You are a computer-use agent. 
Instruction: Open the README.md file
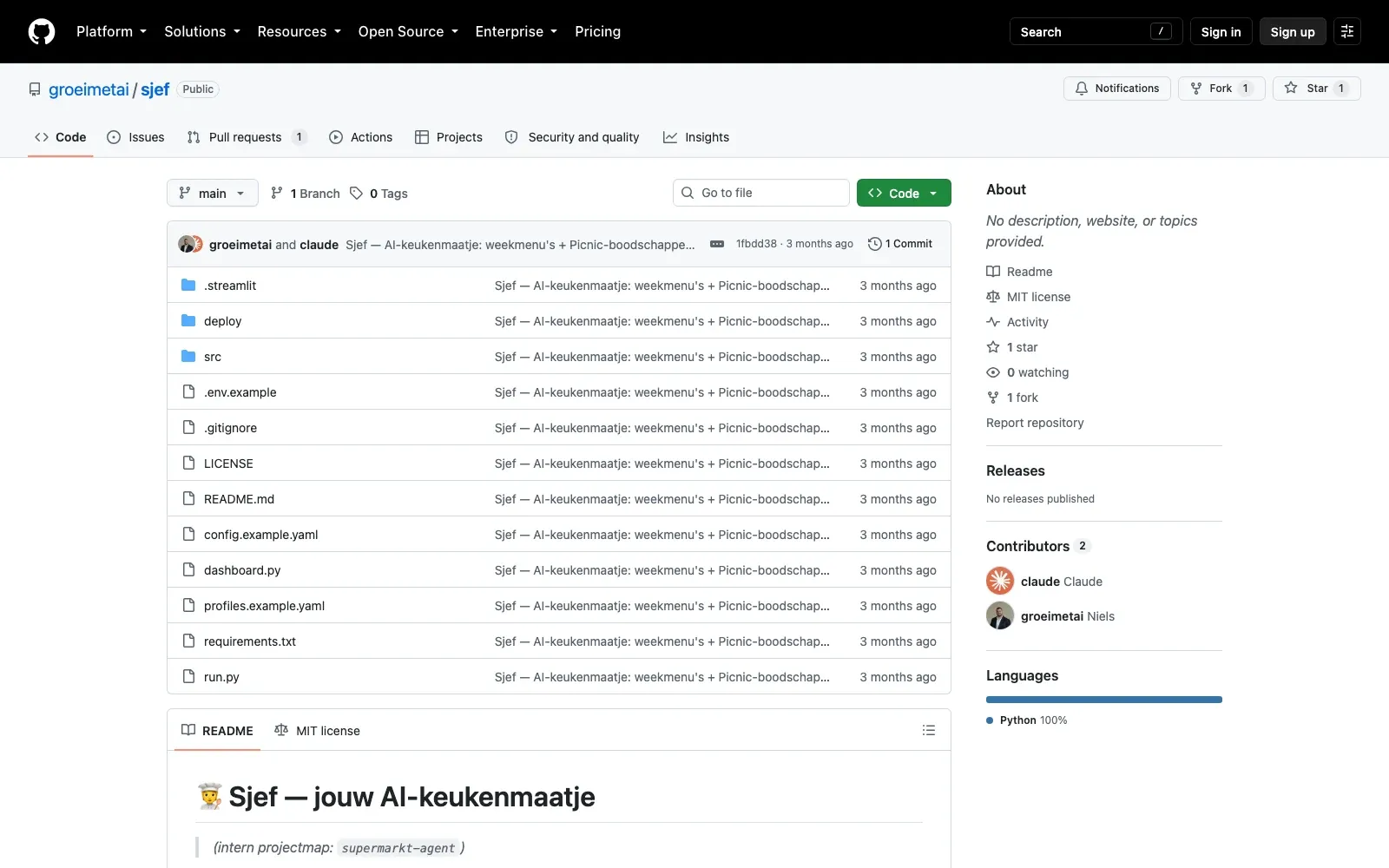pos(239,499)
